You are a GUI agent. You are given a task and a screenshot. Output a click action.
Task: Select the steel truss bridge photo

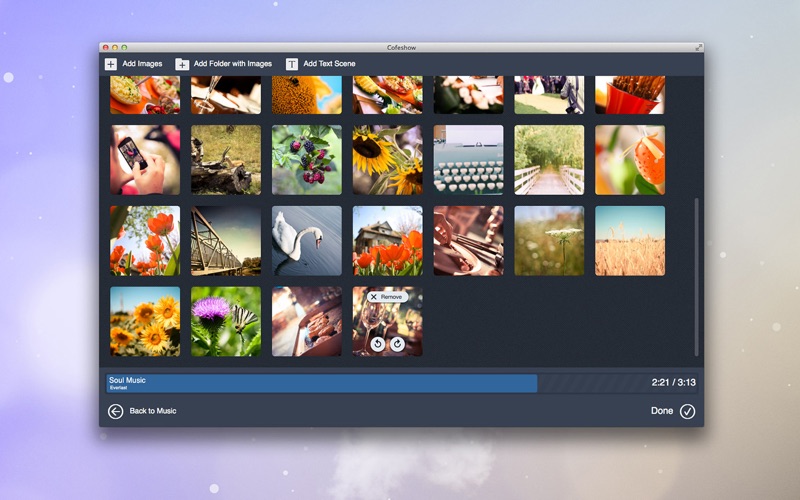click(x=226, y=241)
